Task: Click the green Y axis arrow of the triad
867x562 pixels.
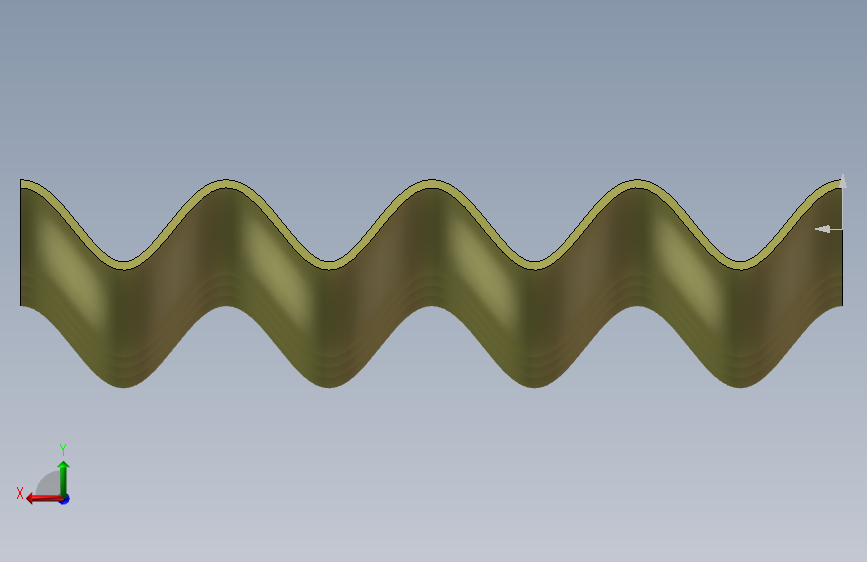Action: 64,478
